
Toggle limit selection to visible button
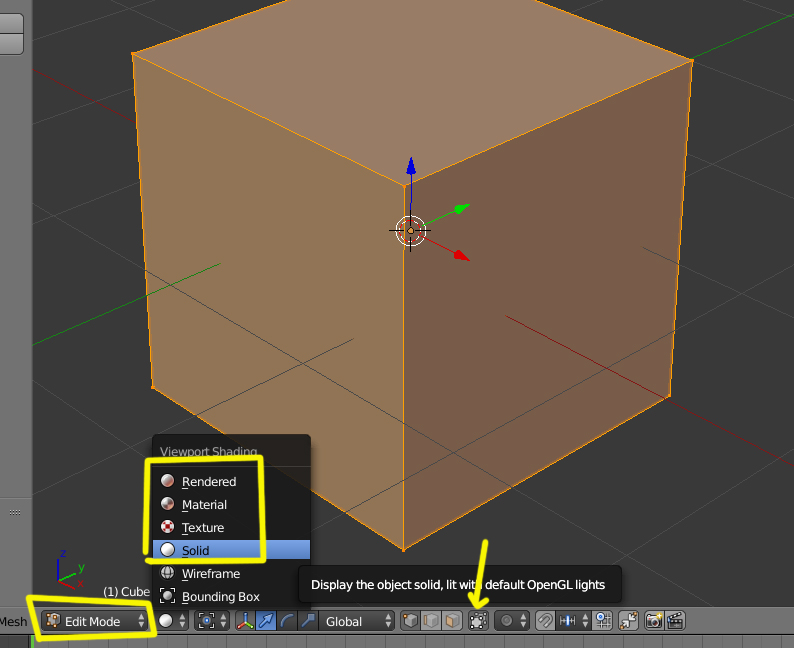[478, 621]
